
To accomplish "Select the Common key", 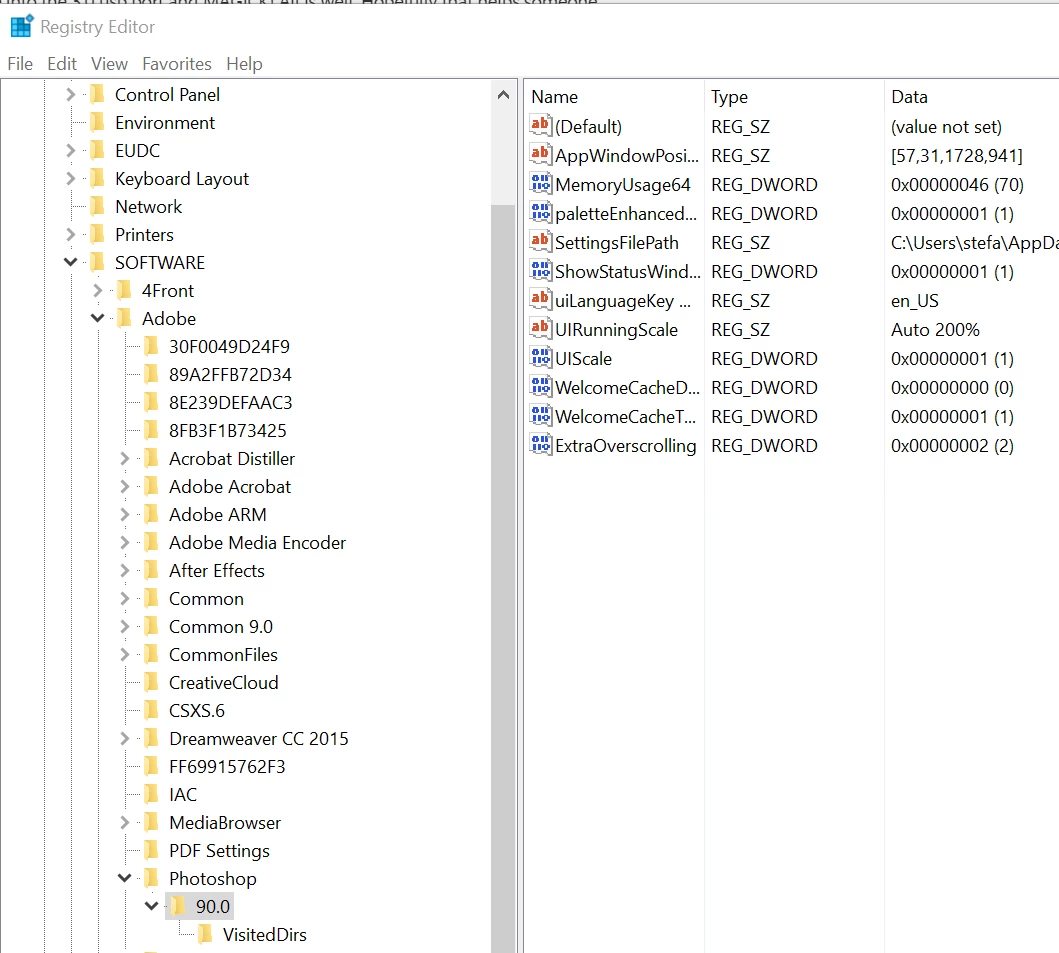I will tap(206, 598).
